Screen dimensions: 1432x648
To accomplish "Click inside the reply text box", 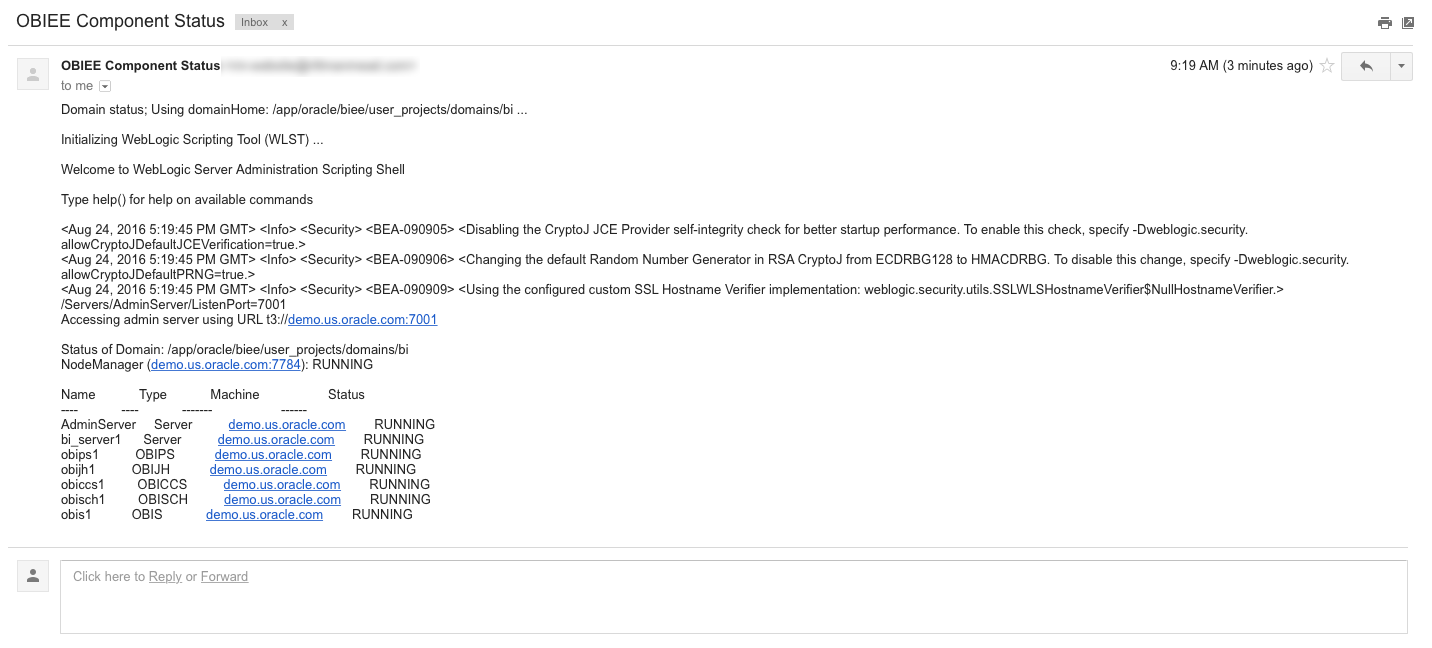I will [x=733, y=597].
